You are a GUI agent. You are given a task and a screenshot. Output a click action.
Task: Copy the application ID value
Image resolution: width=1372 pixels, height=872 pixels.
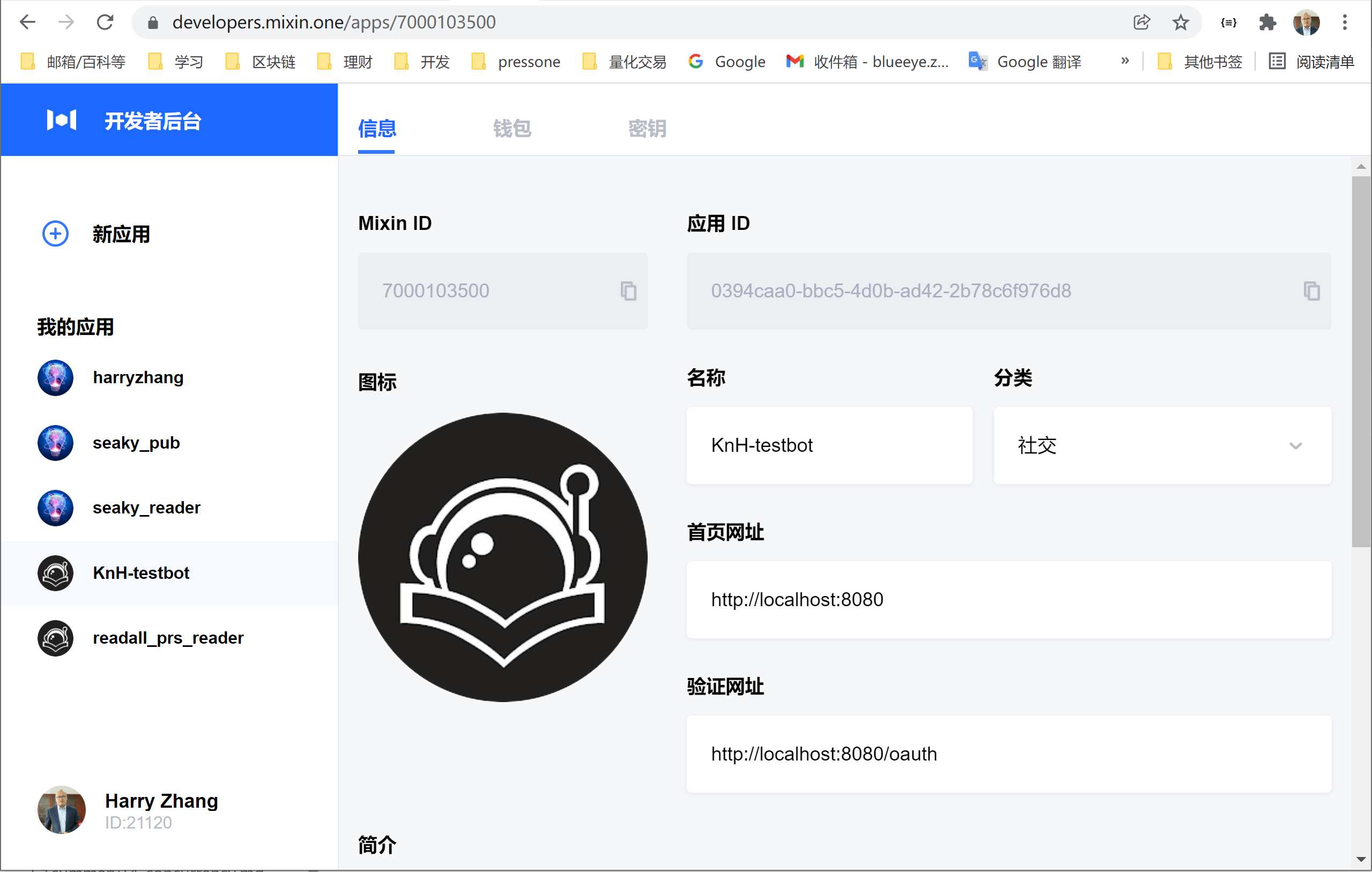[x=1311, y=291]
